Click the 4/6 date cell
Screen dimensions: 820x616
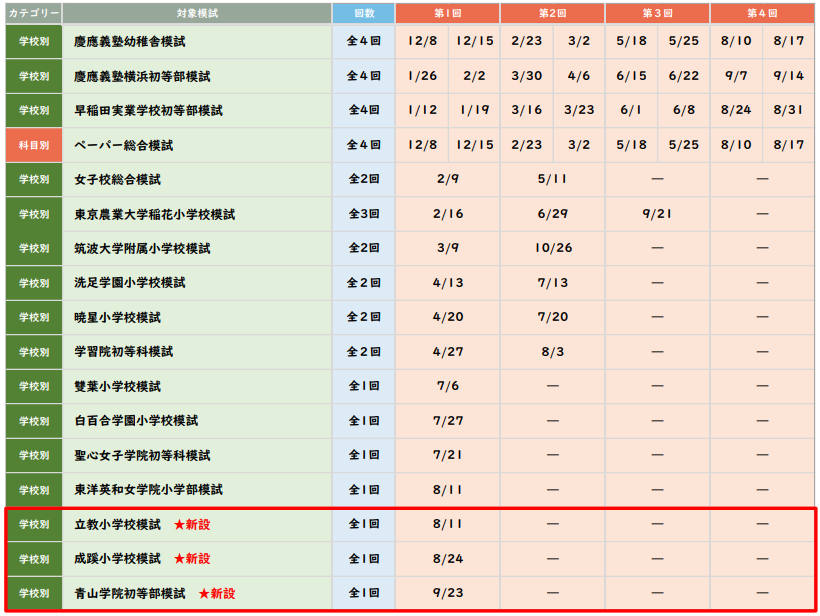coord(579,76)
